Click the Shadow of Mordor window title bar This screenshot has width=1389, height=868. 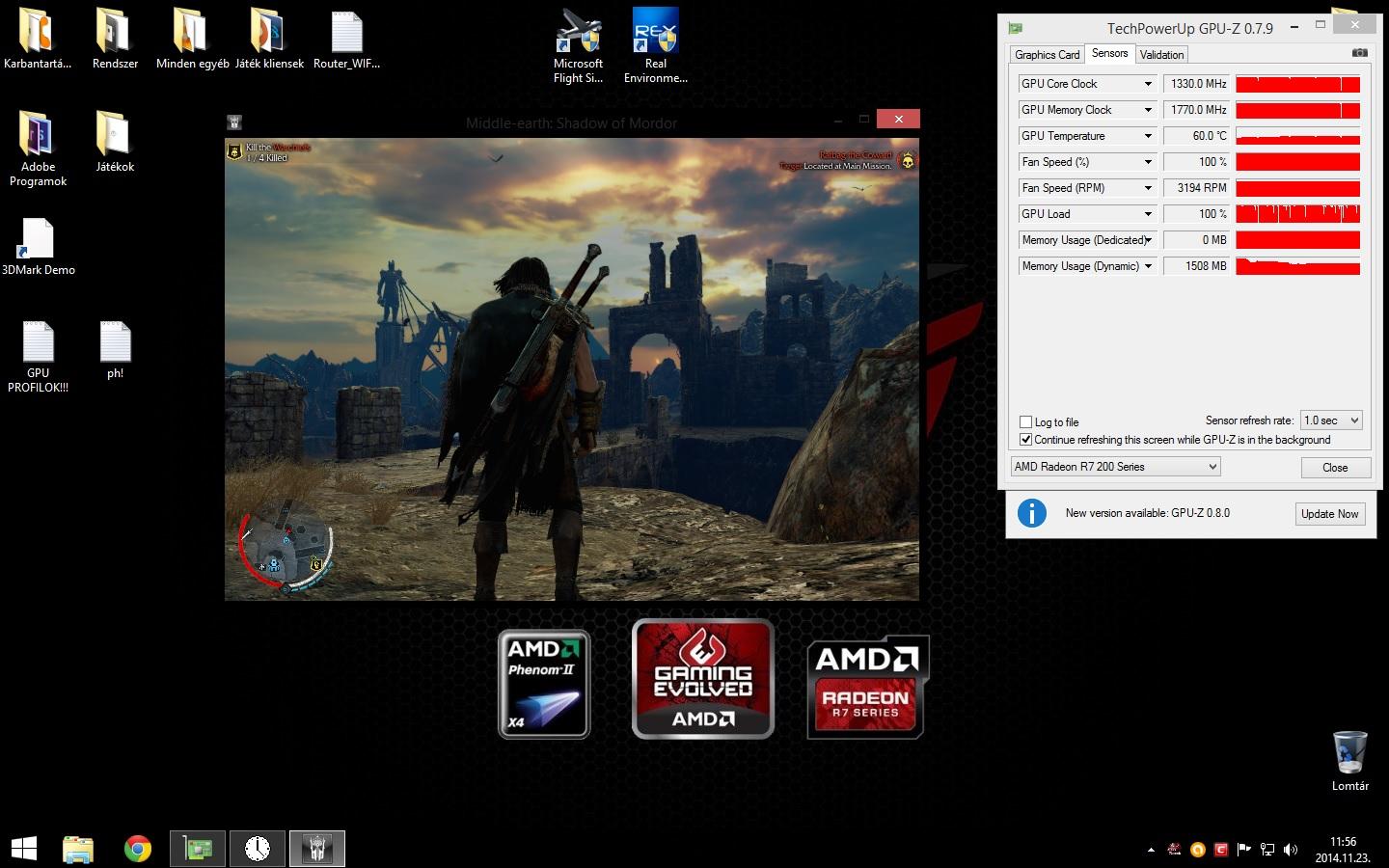571,122
